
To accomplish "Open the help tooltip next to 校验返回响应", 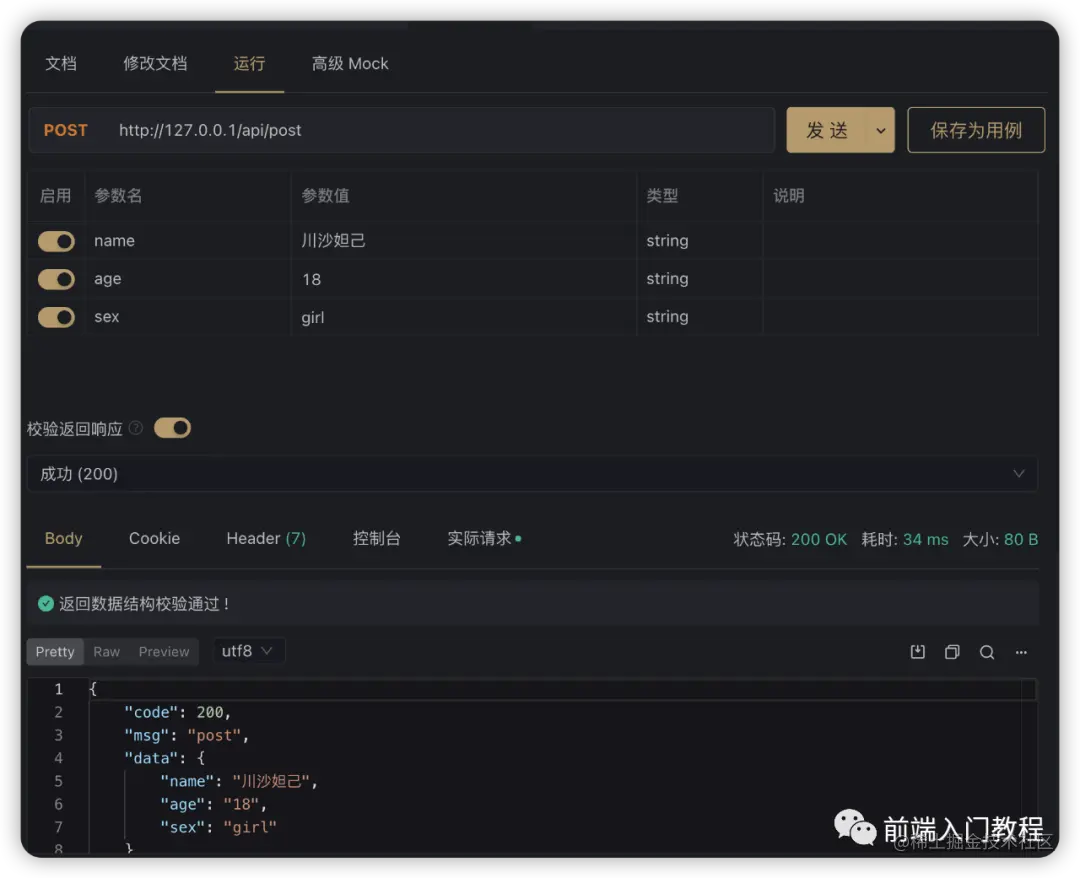I will (134, 427).
